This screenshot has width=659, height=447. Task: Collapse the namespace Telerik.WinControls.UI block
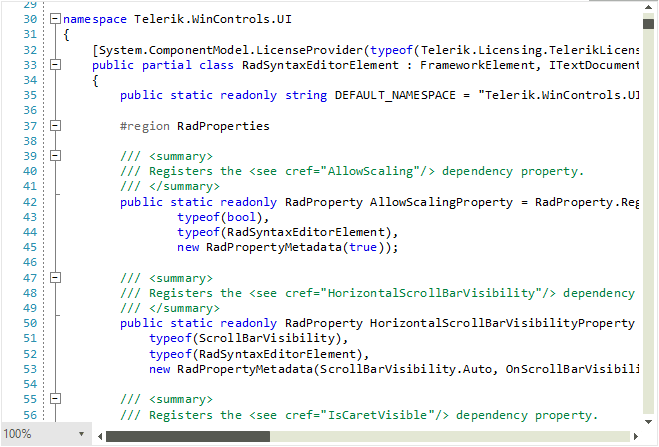(x=55, y=19)
